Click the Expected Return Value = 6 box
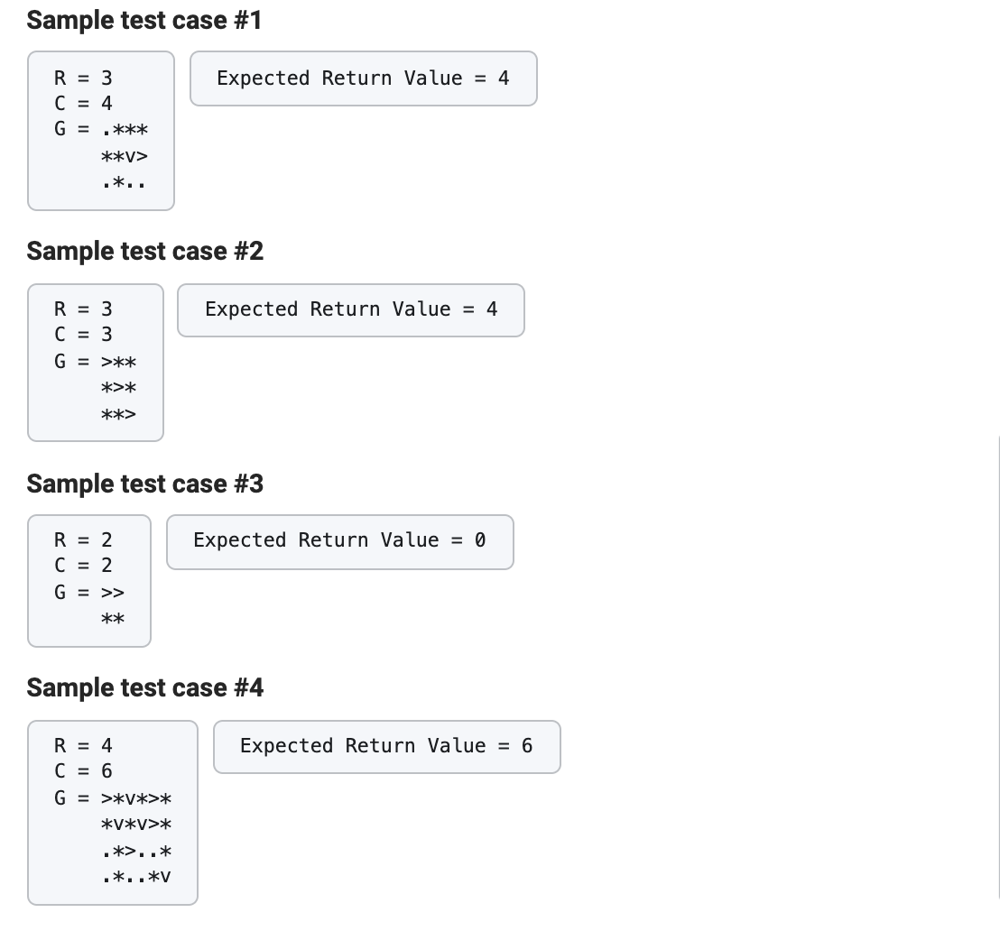 (387, 747)
